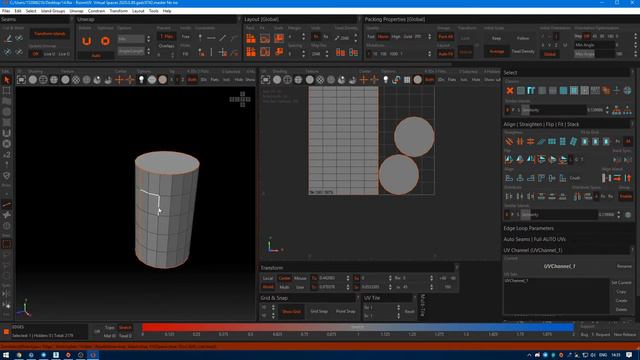Select Norm packing quality

point(383,37)
